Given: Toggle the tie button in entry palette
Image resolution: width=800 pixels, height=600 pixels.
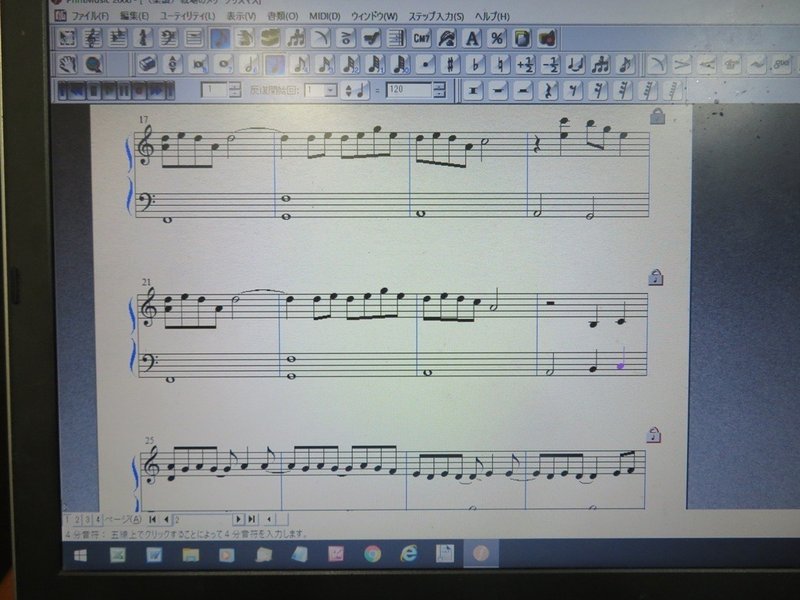Looking at the screenshot, I should [575, 64].
